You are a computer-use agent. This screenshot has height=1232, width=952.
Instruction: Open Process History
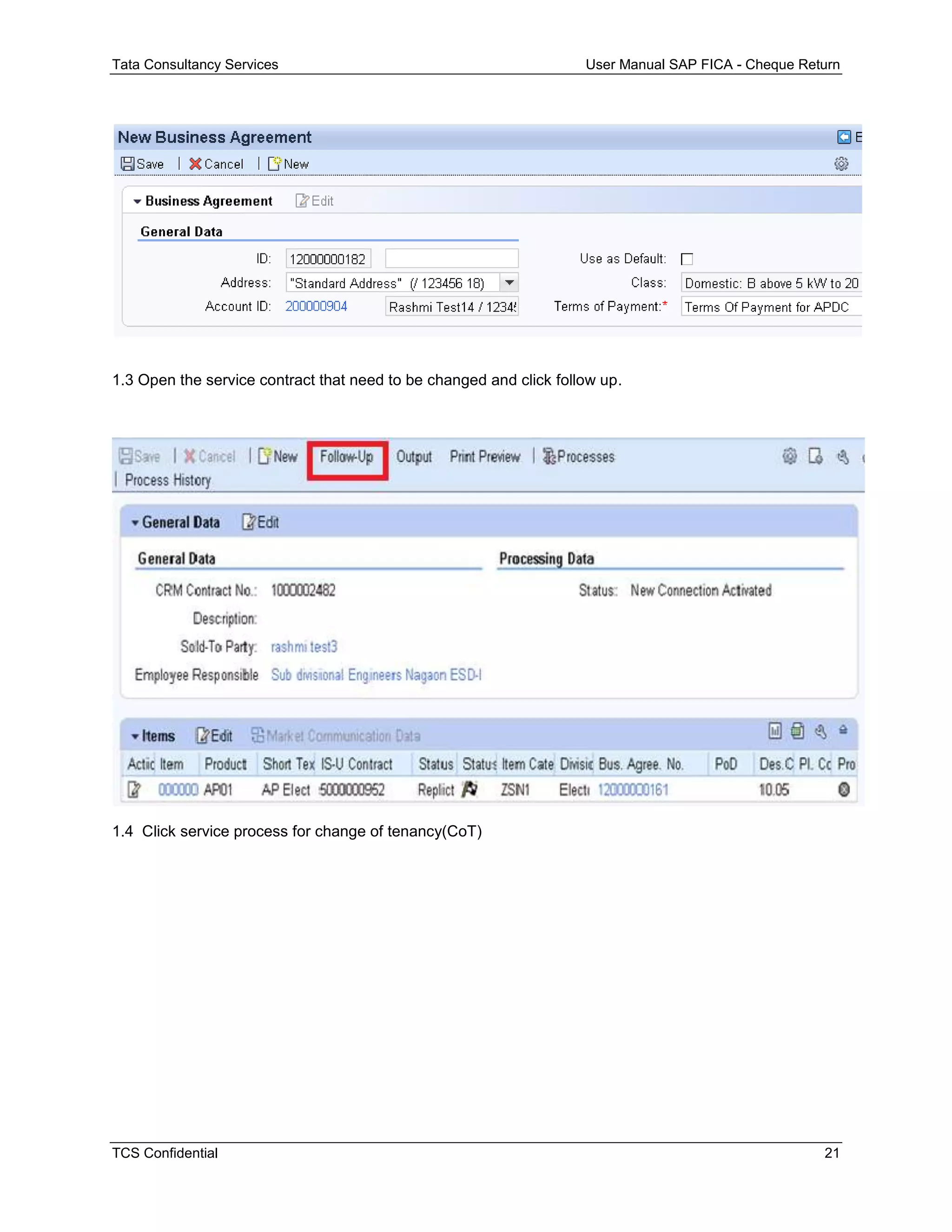click(168, 480)
